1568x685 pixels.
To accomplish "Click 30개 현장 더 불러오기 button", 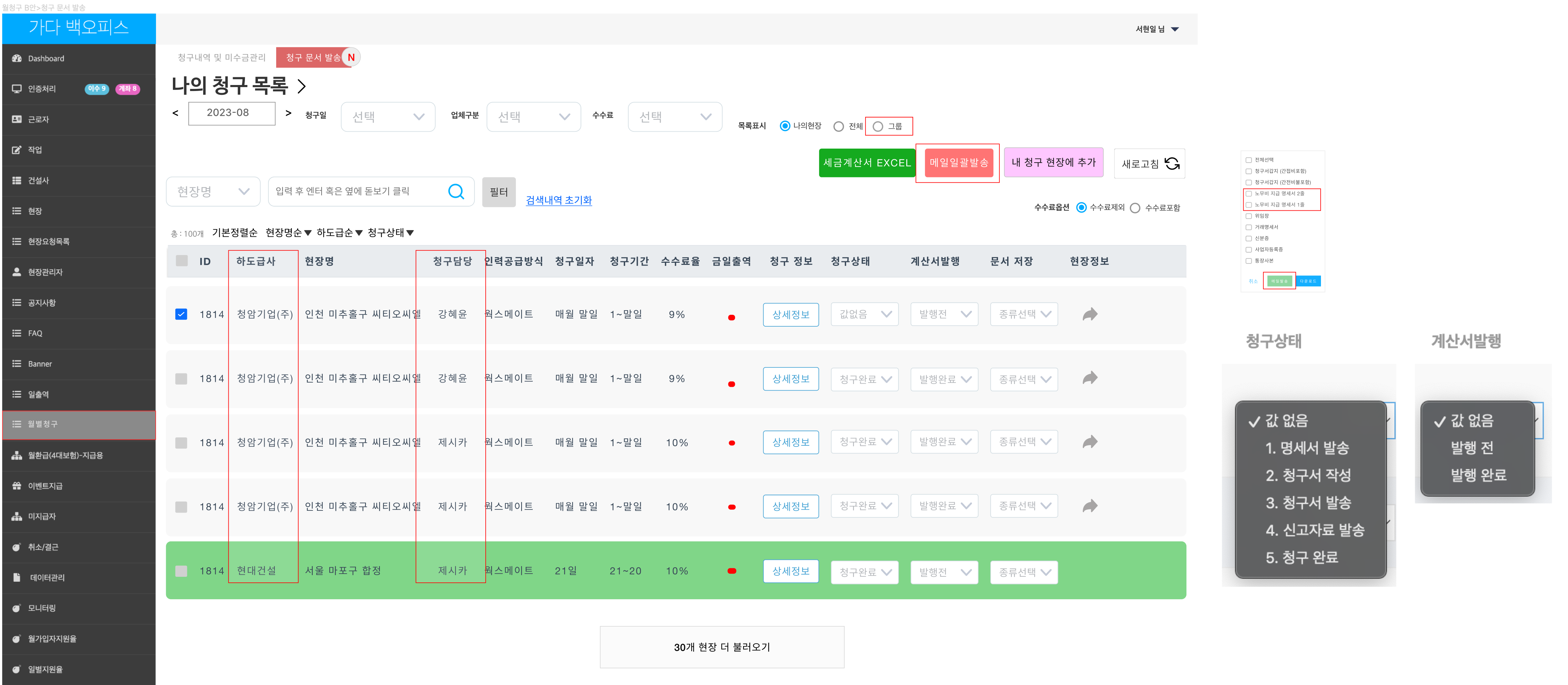I will click(722, 647).
